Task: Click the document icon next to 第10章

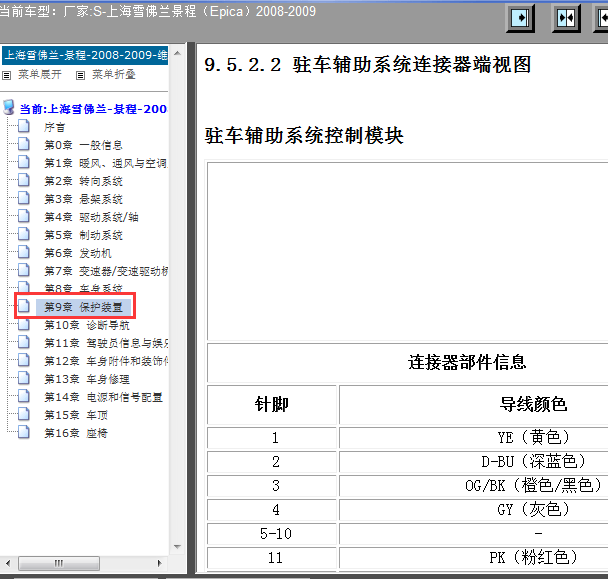Action: point(24,324)
